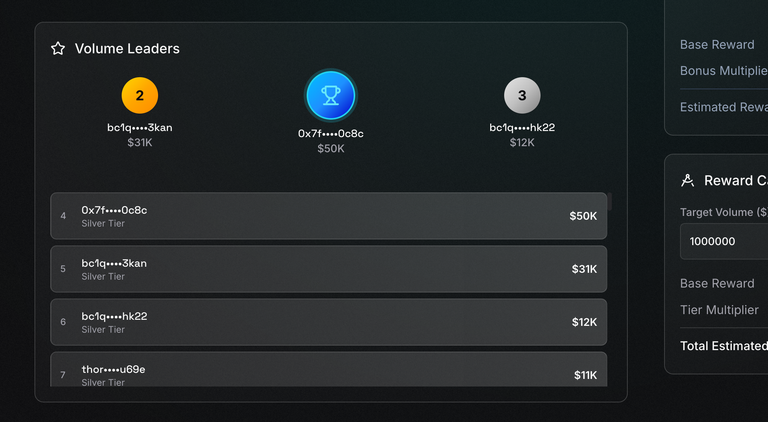Image resolution: width=768 pixels, height=422 pixels.
Task: Click the $31K amount in rank 5 row
Action: click(584, 269)
